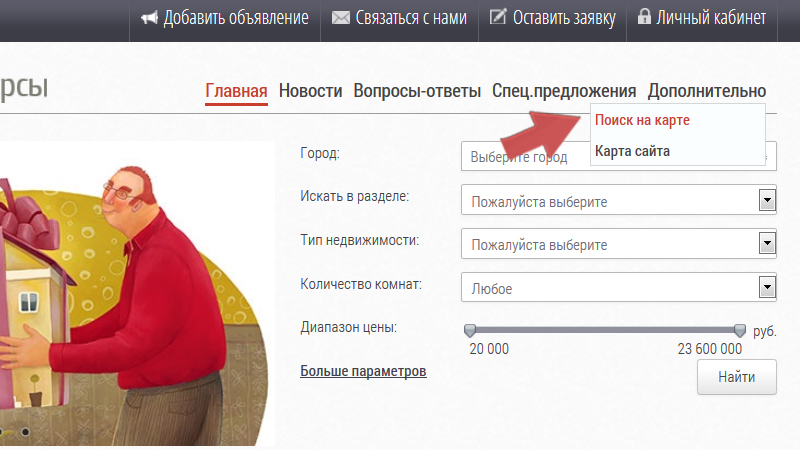Click the Выберите город input field
This screenshot has width=800, height=450.
(525, 156)
